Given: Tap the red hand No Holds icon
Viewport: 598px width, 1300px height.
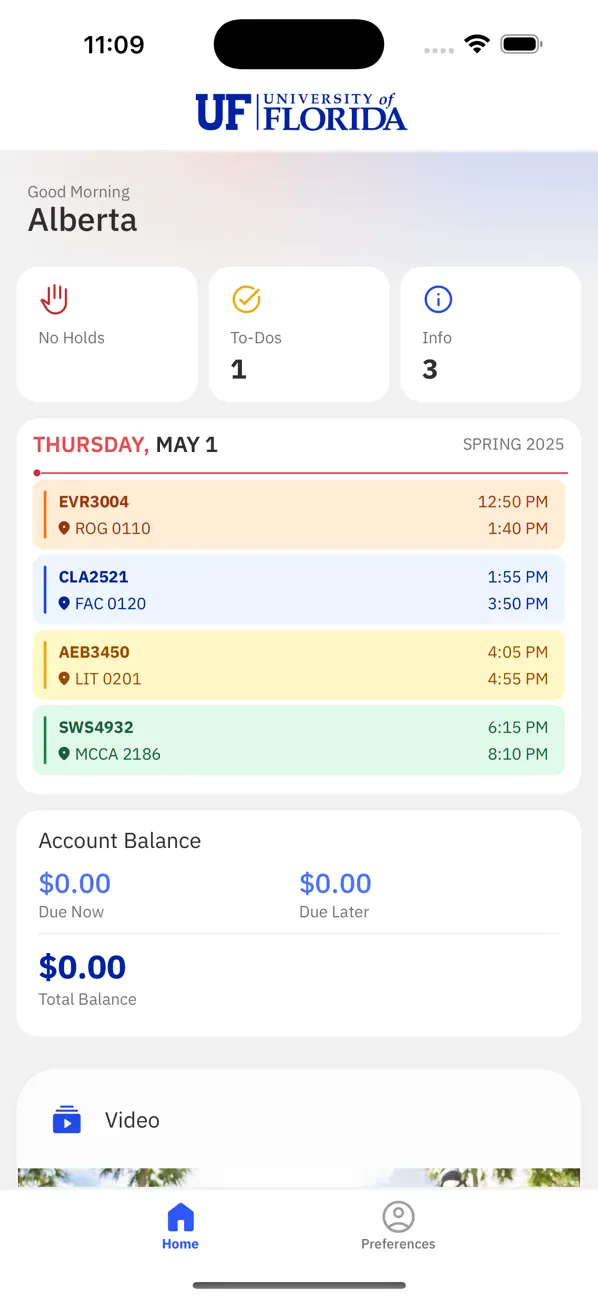Looking at the screenshot, I should [x=54, y=299].
